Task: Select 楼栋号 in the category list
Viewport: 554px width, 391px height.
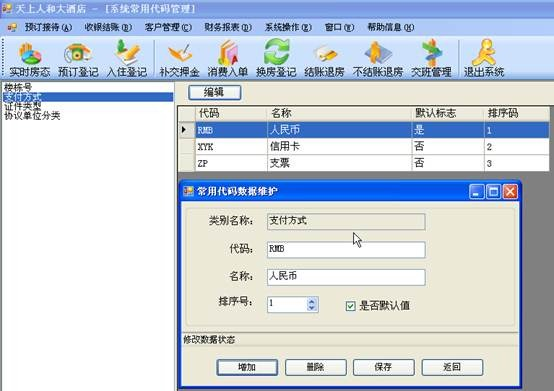Action: (88, 87)
